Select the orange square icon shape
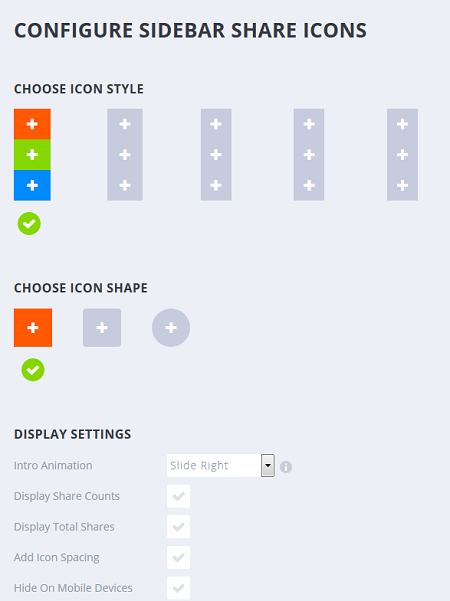This screenshot has height=601, width=450. 33,328
